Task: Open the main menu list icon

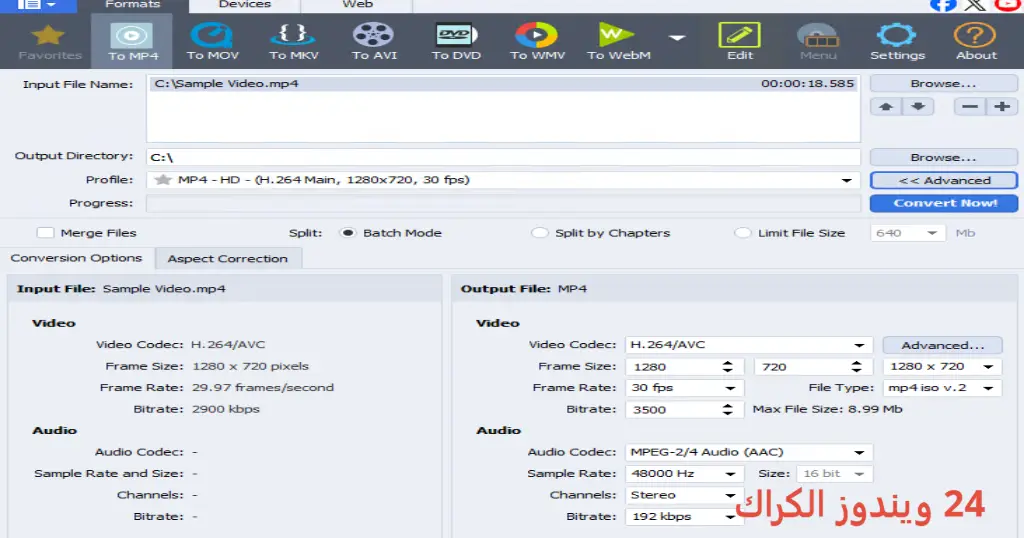Action: [36, 5]
